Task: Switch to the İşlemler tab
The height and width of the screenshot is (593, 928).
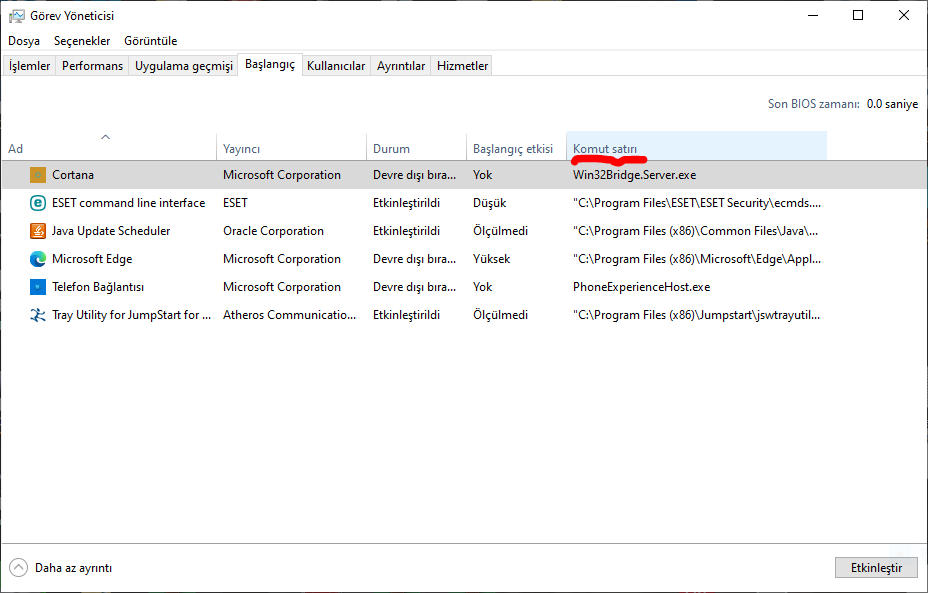Action: pos(30,66)
